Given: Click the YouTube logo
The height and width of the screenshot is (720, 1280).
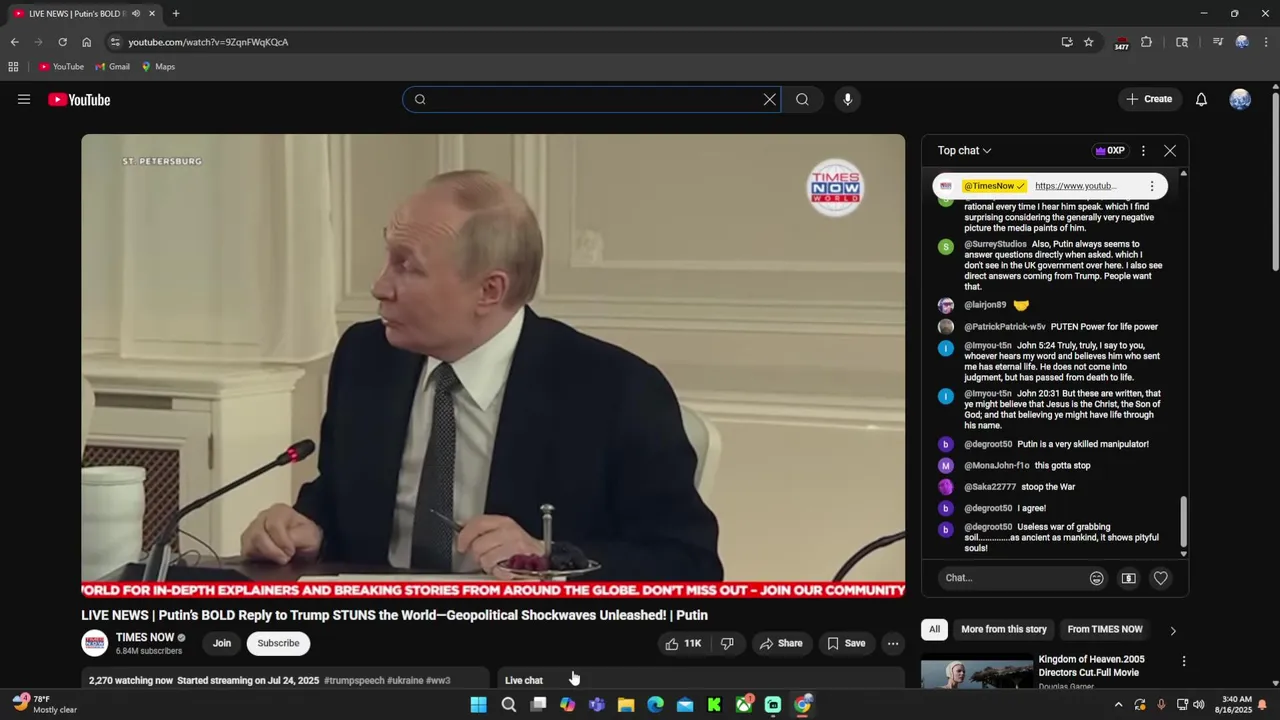Looking at the screenshot, I should click(79, 99).
